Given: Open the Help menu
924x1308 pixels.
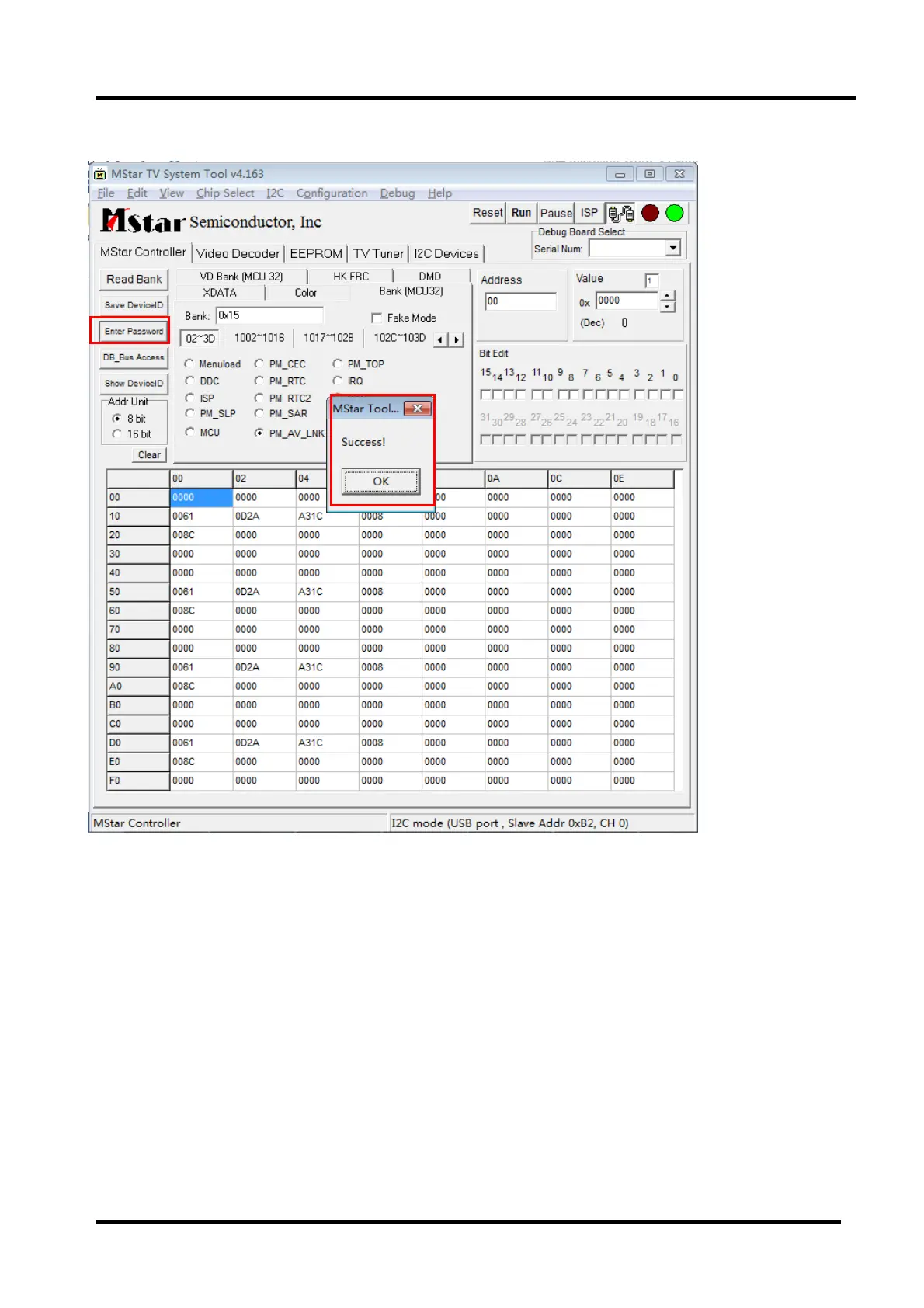Looking at the screenshot, I should pyautogui.click(x=439, y=193).
